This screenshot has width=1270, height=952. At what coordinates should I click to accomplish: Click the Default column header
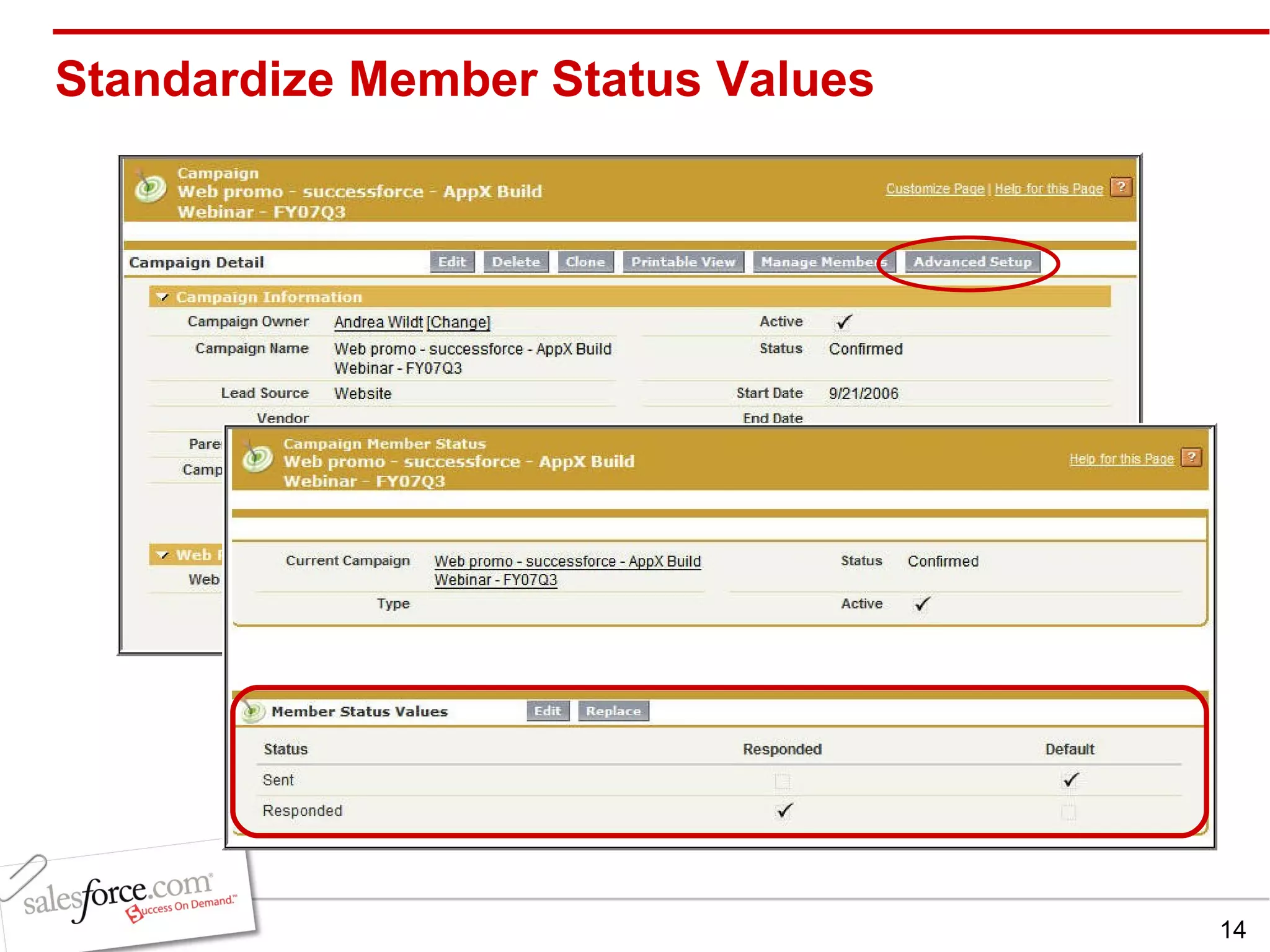click(x=1070, y=749)
